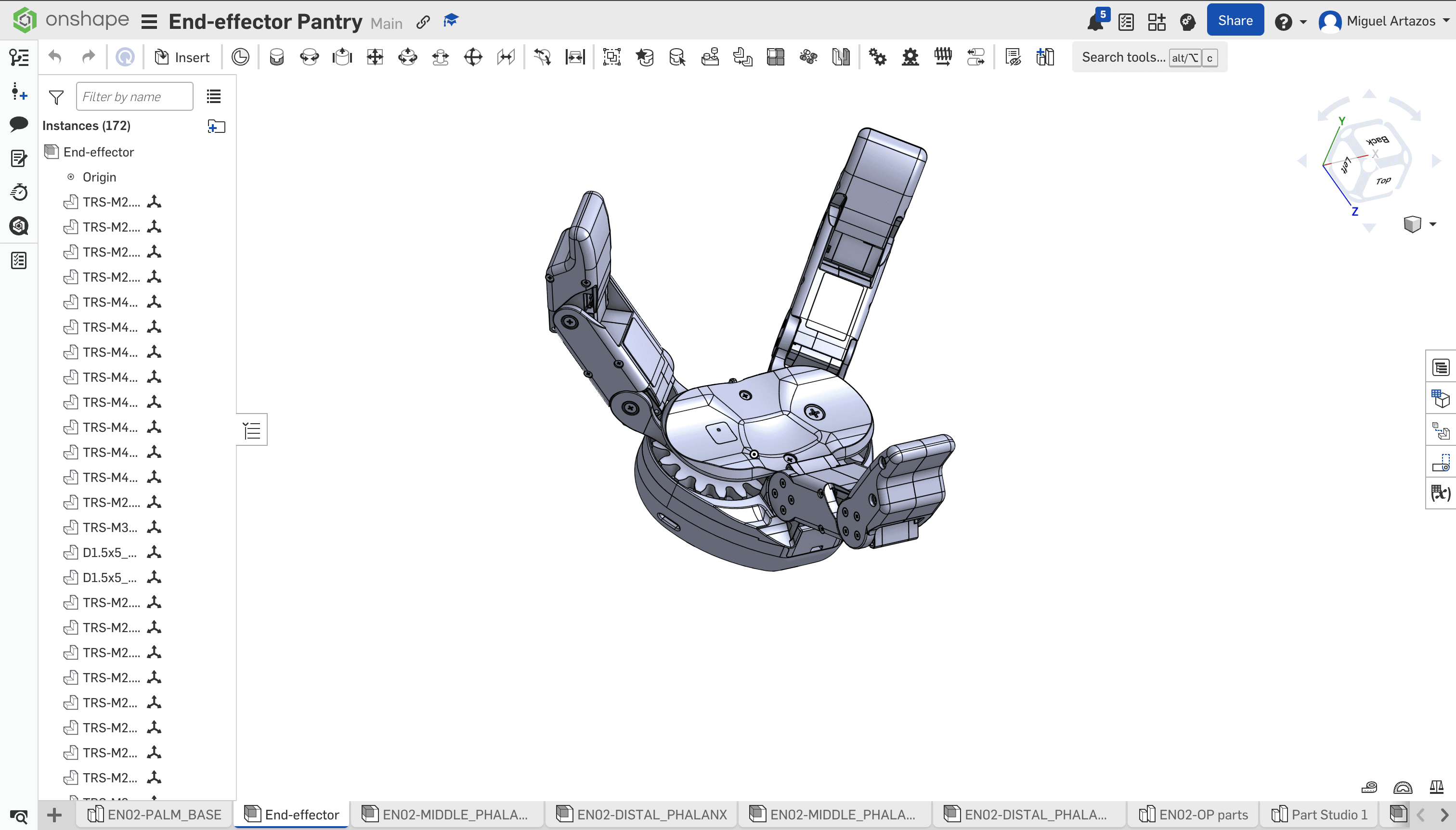Open the Insert parts dialog
Screen dimensions: 1456x830
coord(182,57)
